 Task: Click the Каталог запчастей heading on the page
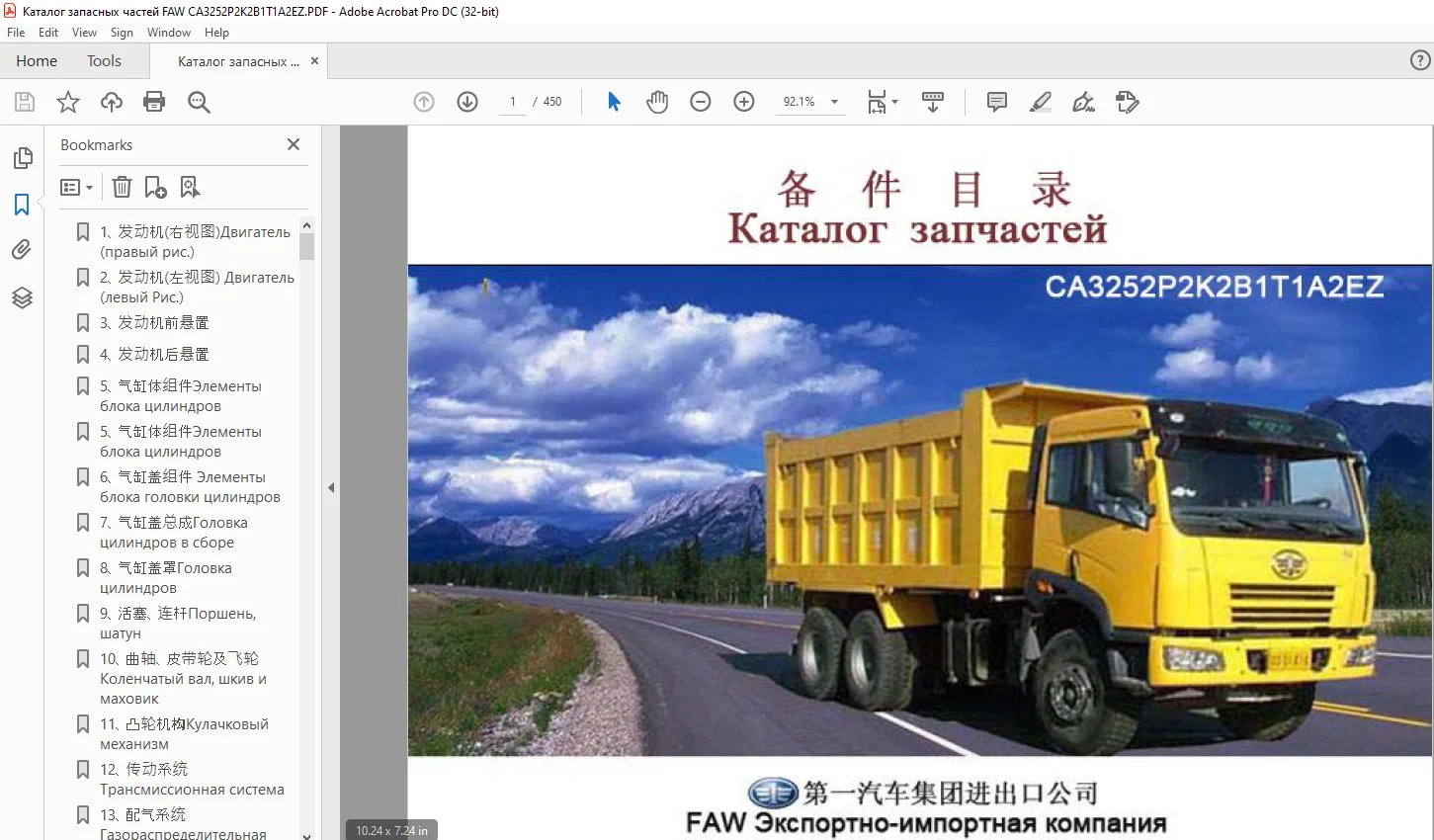click(918, 228)
